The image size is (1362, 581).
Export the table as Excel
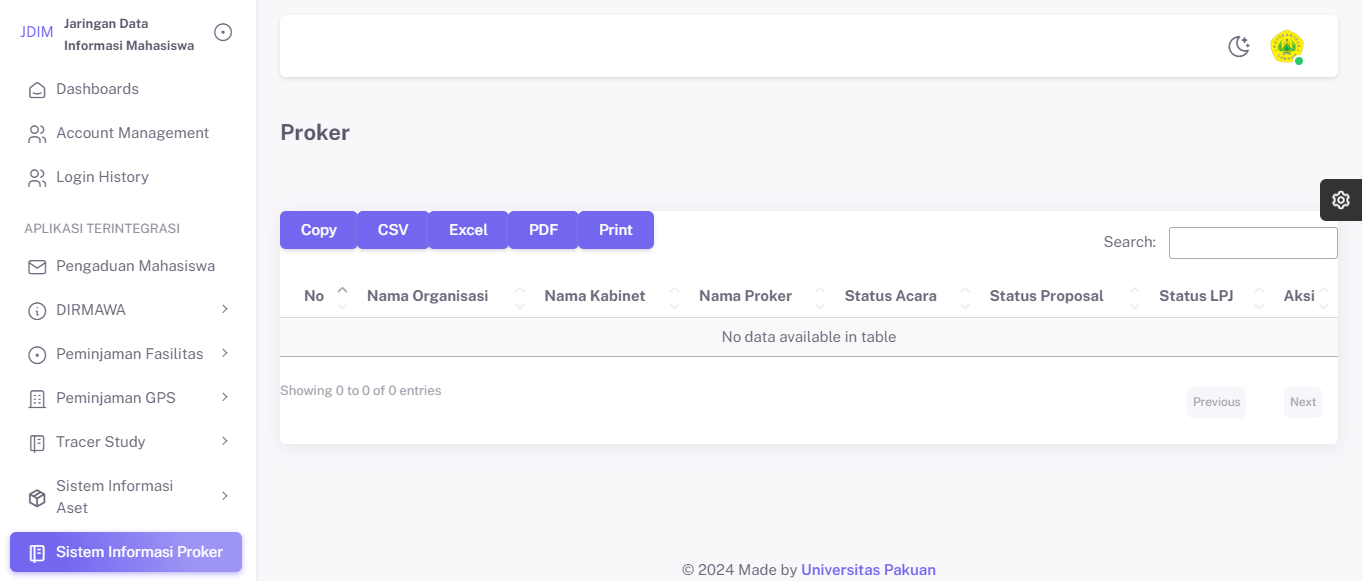[x=468, y=230]
